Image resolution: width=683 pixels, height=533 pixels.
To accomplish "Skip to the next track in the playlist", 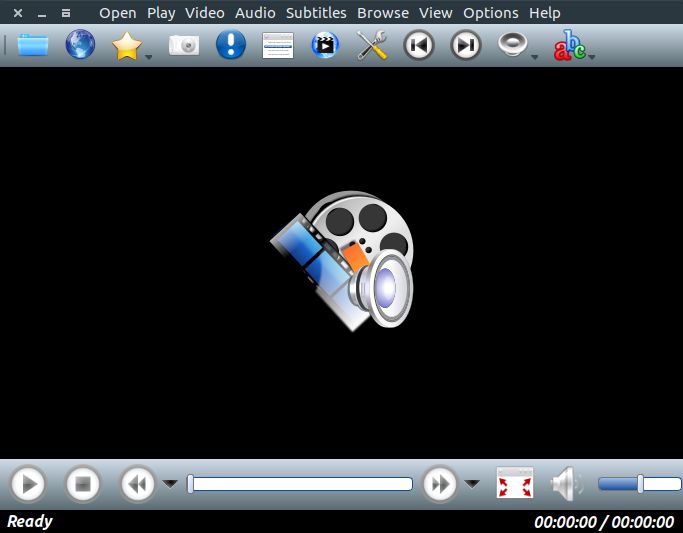I will 466,45.
